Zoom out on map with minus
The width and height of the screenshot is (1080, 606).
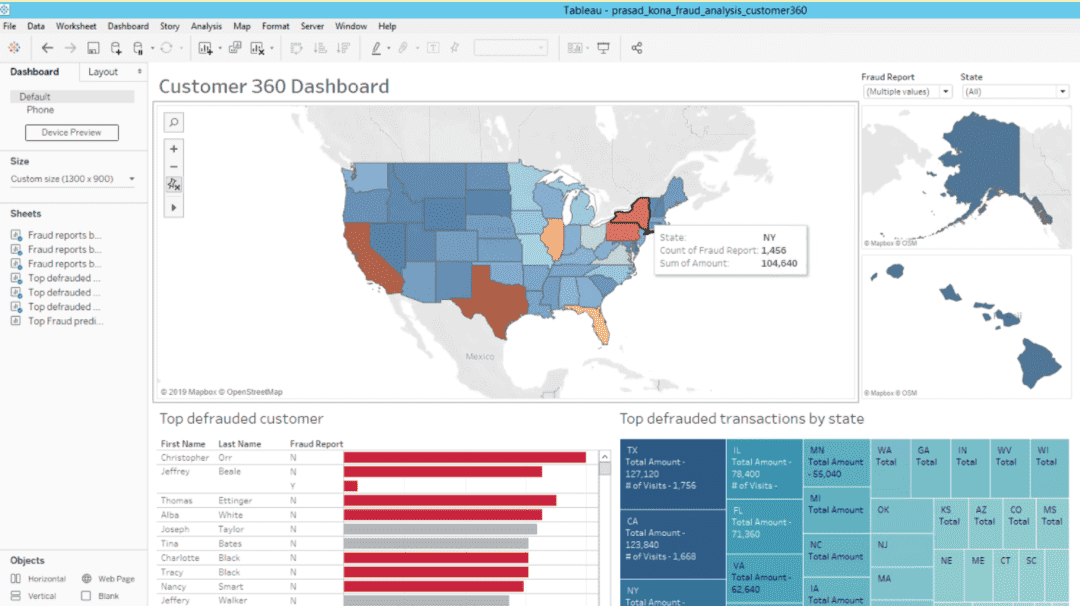pos(173,166)
